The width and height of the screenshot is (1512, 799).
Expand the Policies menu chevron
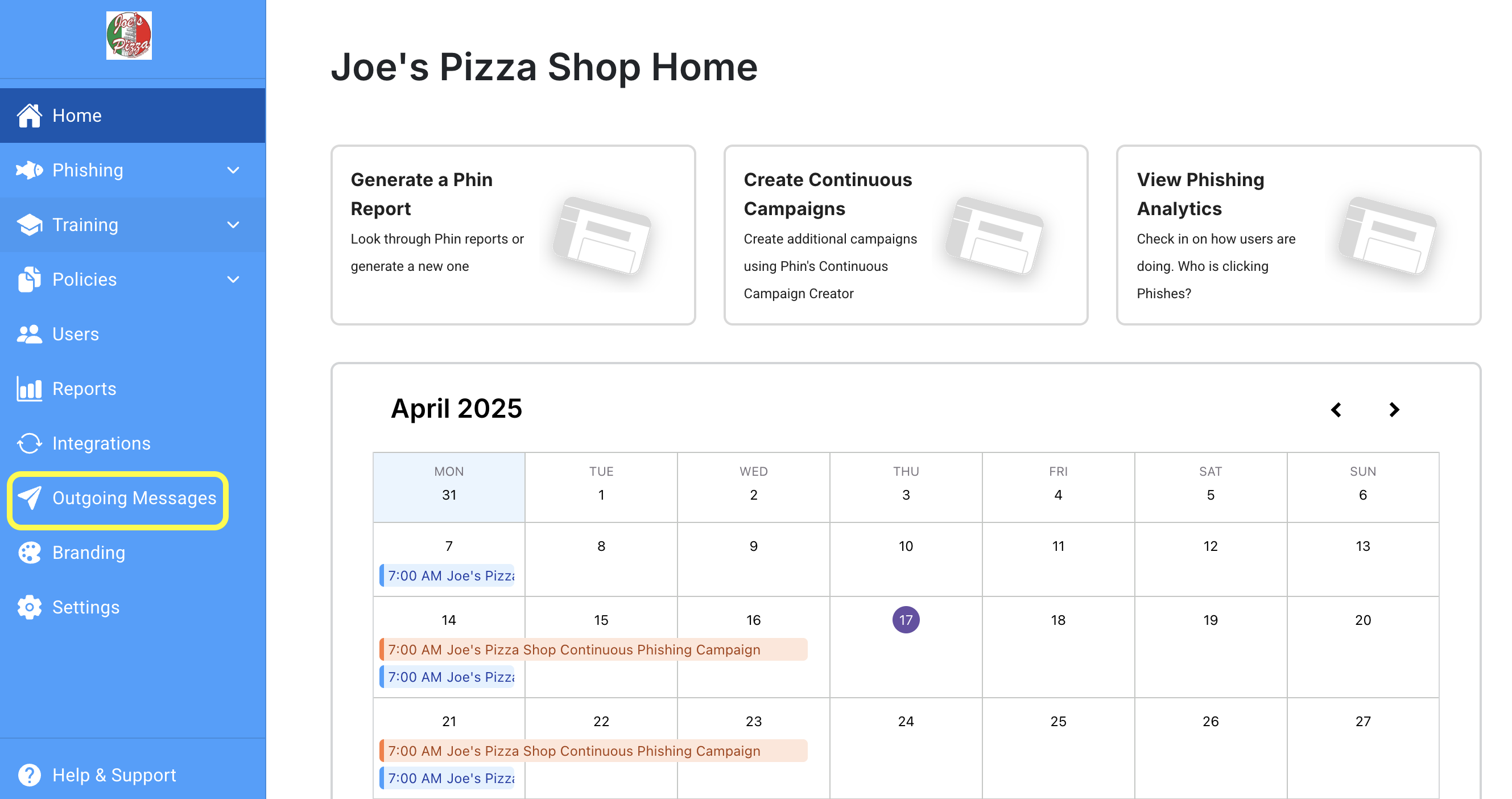234,279
